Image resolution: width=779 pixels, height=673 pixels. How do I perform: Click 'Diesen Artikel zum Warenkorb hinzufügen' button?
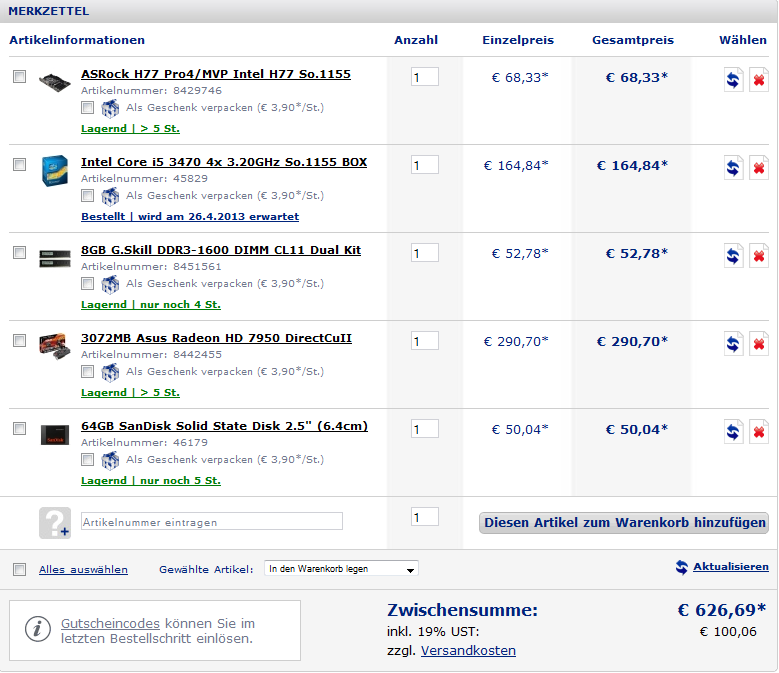(624, 523)
